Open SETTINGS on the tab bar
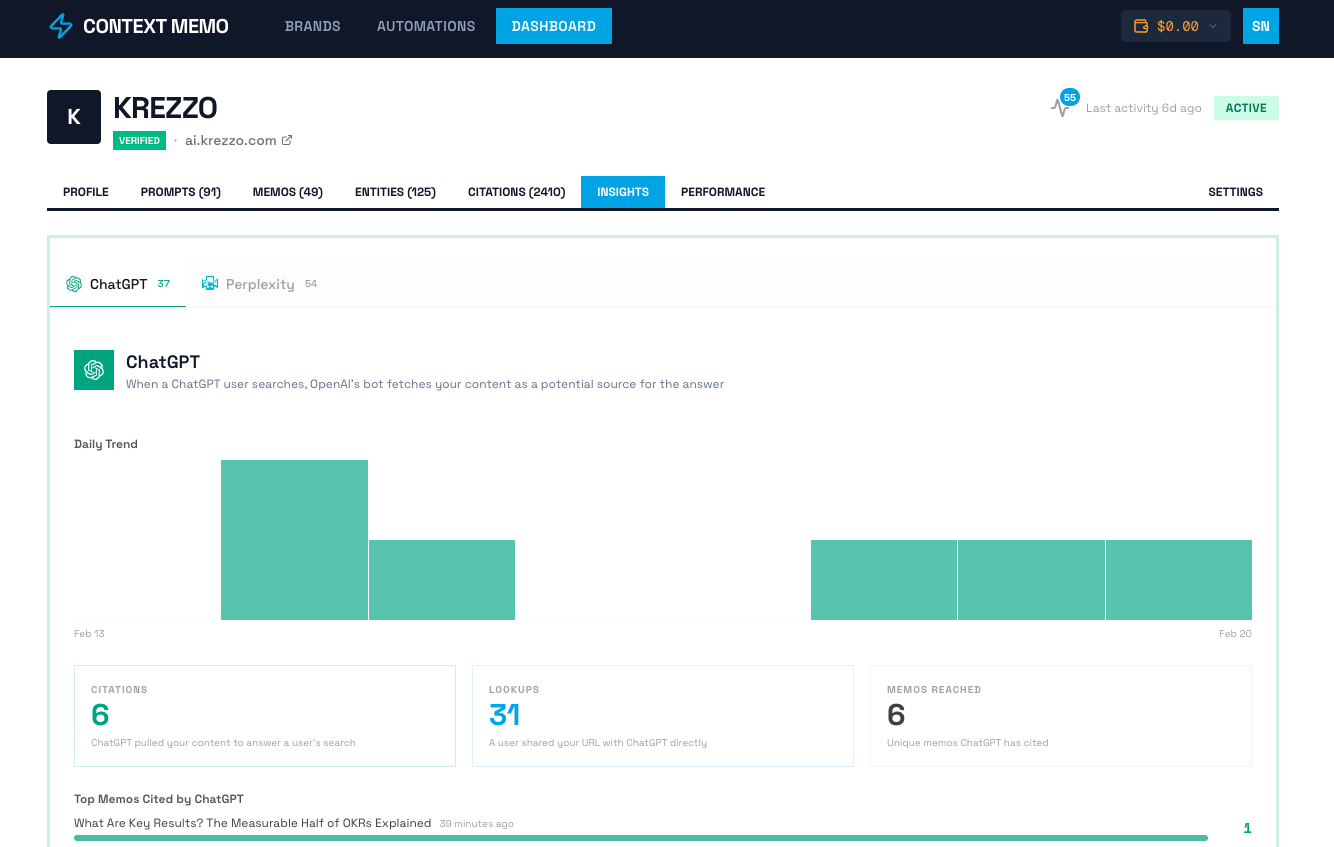1334x847 pixels. coord(1235,192)
